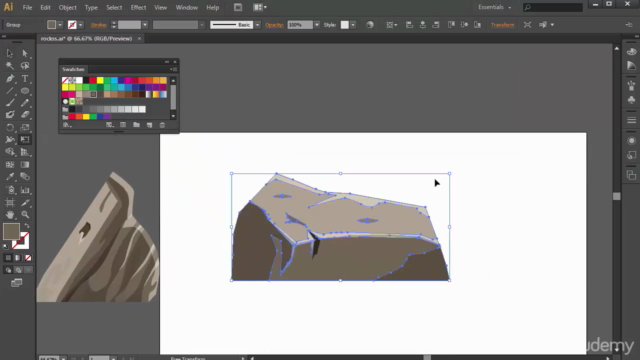Image resolution: width=640 pixels, height=360 pixels.
Task: Select the Gradient tool
Action: pos(25,164)
